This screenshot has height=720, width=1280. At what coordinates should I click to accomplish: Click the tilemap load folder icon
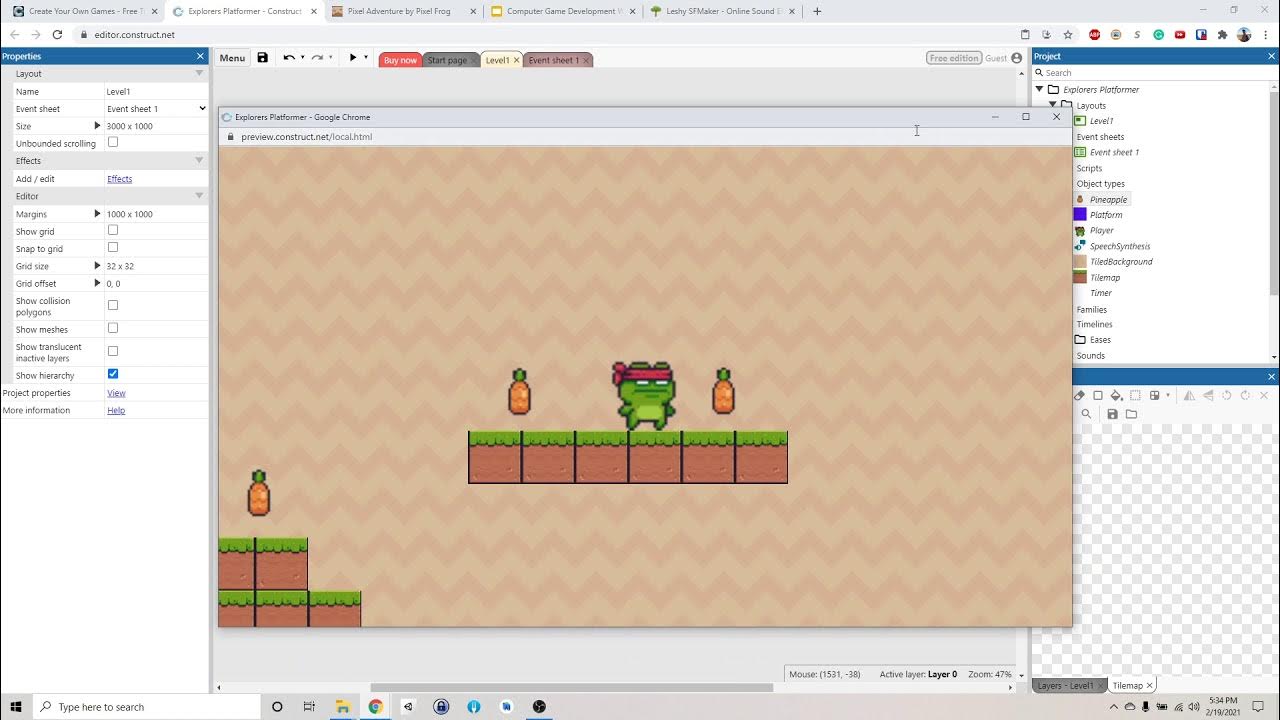point(1131,414)
